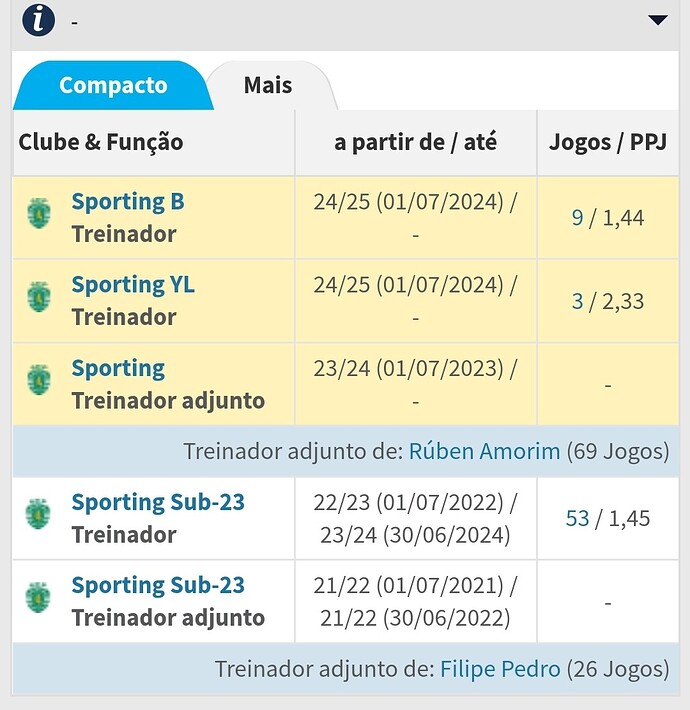Click the 53 games link for Sporting Sub-23

pyautogui.click(x=577, y=518)
